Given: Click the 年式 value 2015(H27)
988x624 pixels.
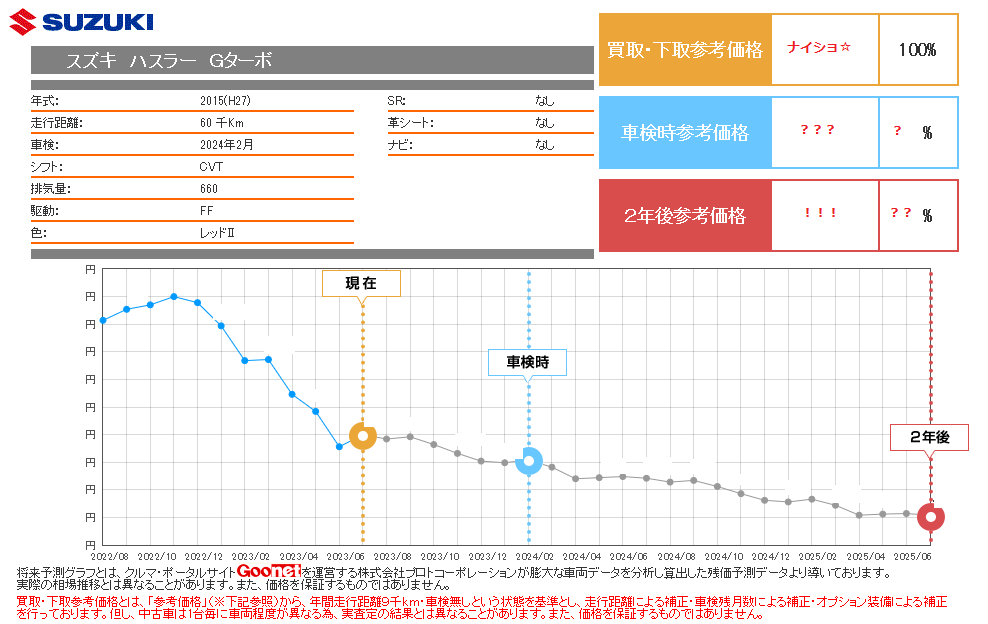Looking at the screenshot, I should 225,101.
